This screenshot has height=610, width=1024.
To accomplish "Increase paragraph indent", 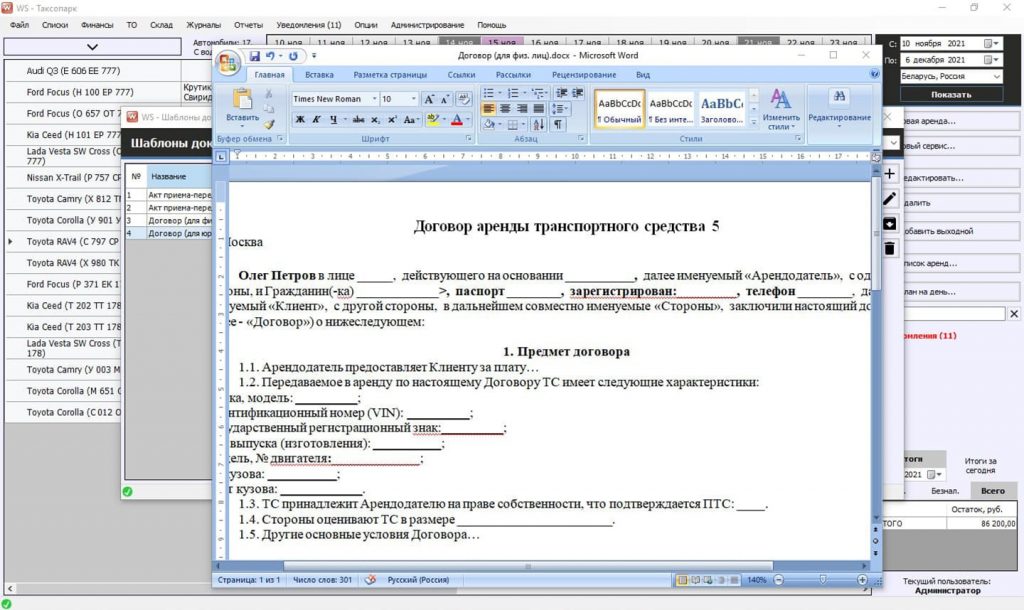I will click(577, 93).
